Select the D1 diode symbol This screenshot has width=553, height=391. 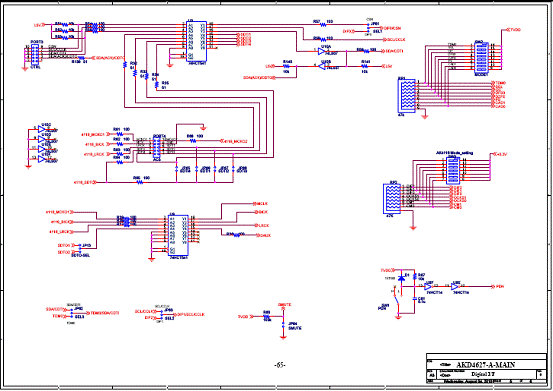401,278
